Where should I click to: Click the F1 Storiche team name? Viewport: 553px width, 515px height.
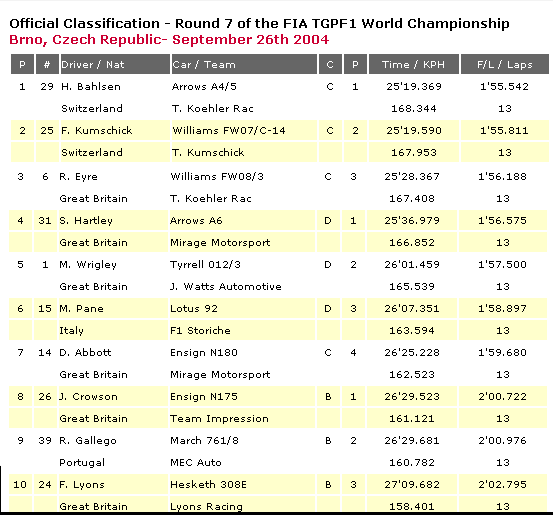click(200, 331)
